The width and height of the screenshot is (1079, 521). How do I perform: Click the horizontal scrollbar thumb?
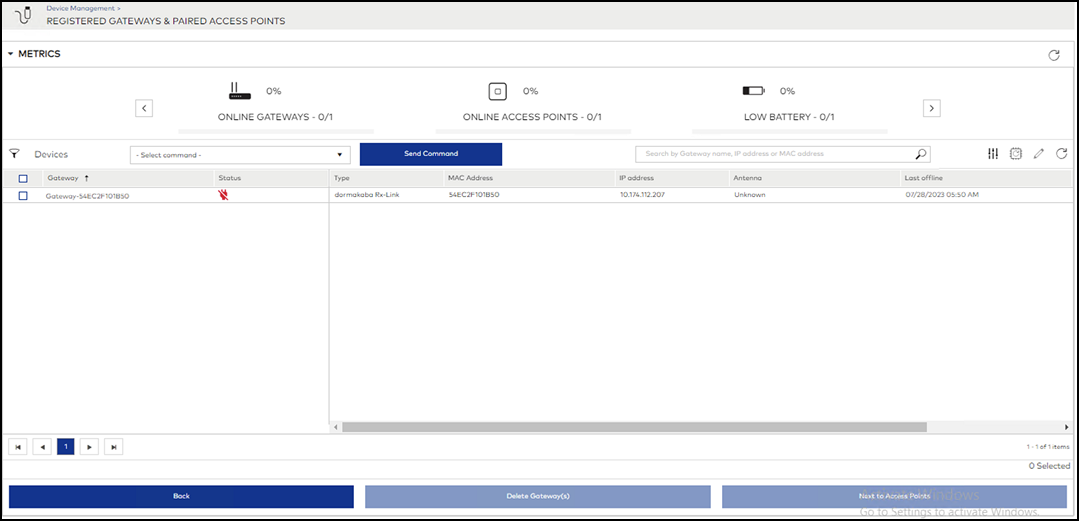coord(634,427)
